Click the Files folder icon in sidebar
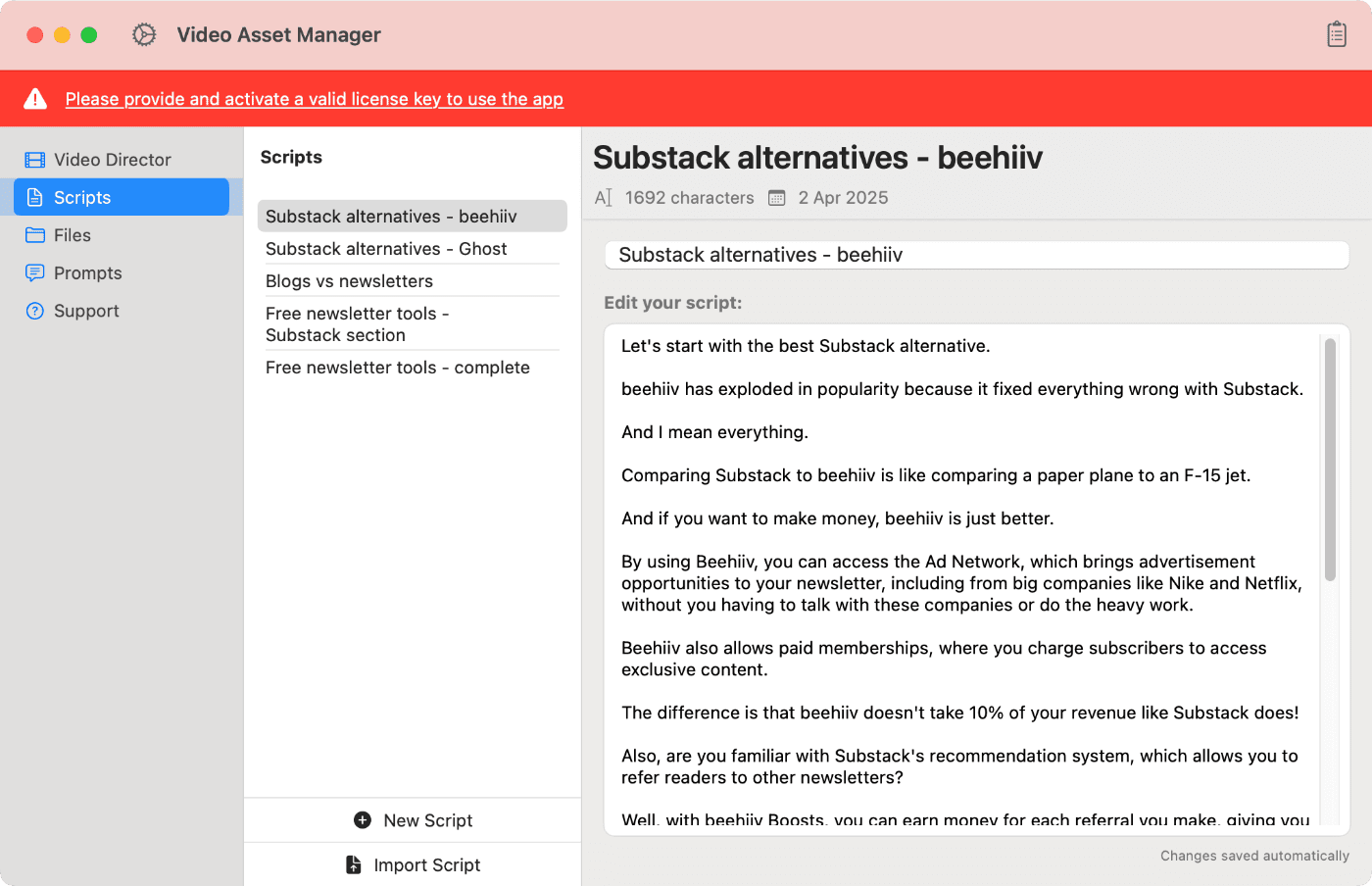The height and width of the screenshot is (886, 1372). (x=35, y=235)
